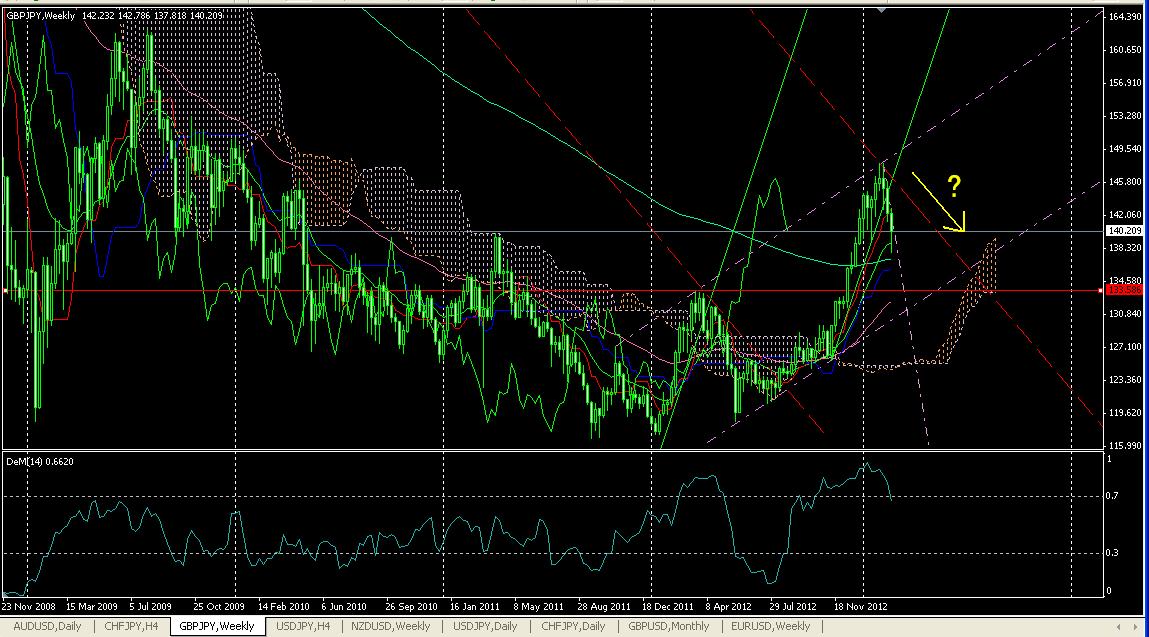Image resolution: width=1149 pixels, height=637 pixels.
Task: Click the 153.280 price axis label
Action: click(x=1125, y=116)
